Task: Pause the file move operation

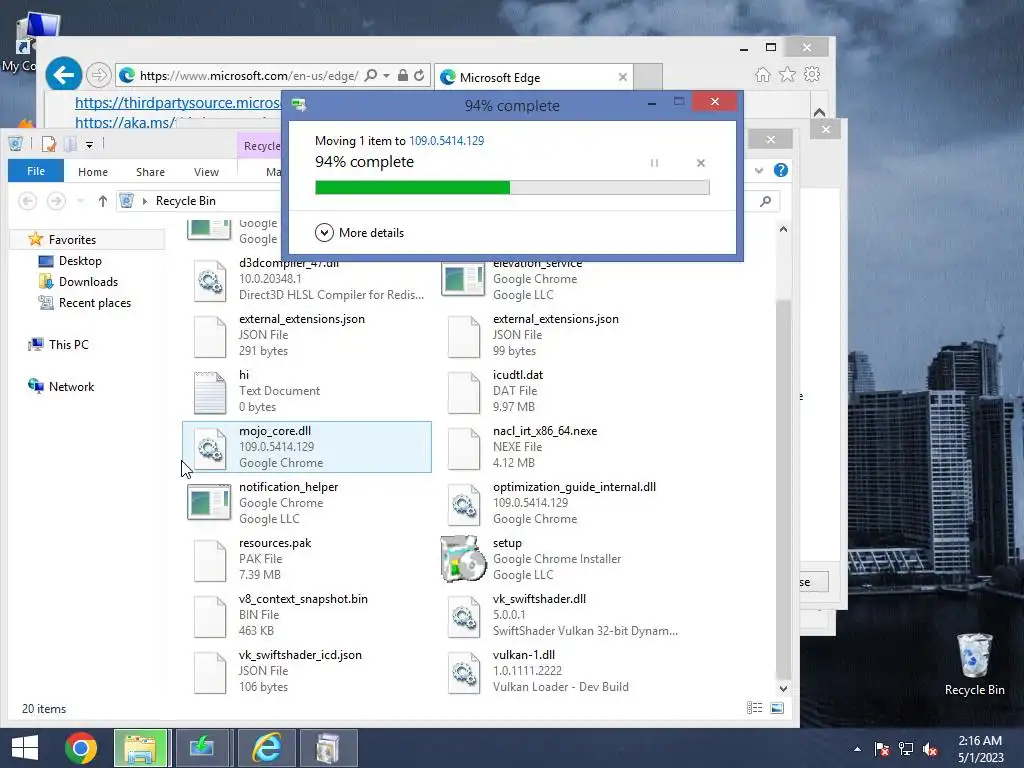Action: [654, 163]
